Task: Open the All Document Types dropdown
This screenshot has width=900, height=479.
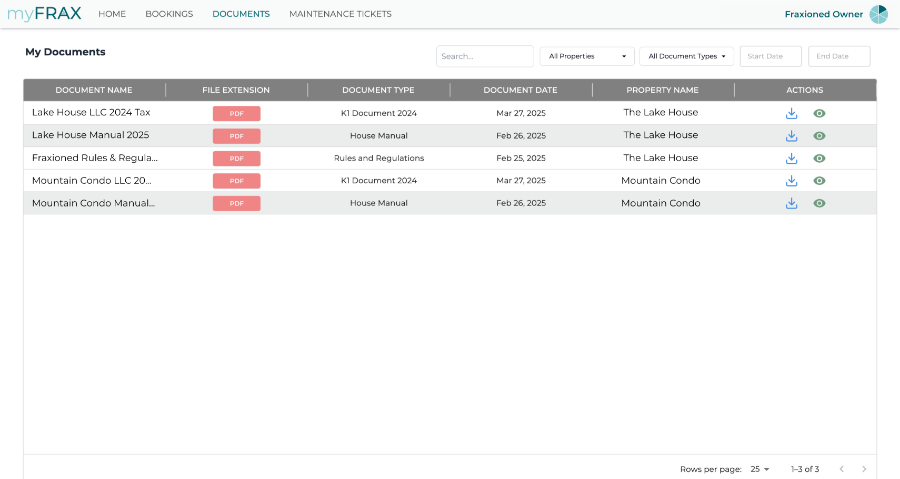Action: coord(686,56)
